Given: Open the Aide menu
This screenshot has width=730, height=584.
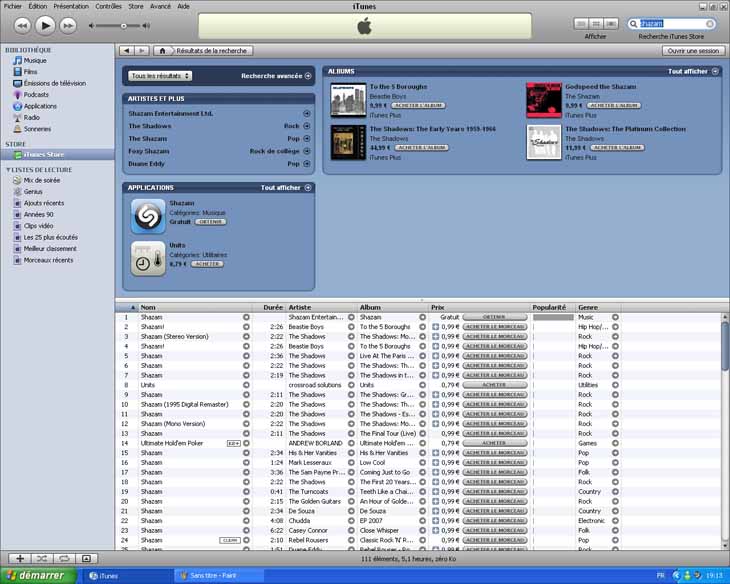Looking at the screenshot, I should coord(183,6).
